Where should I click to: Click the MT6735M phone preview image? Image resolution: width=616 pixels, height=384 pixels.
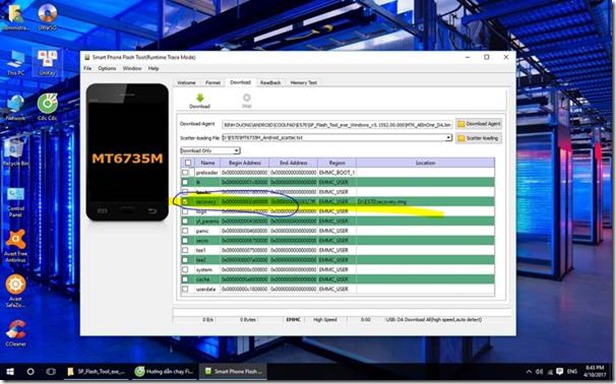tap(127, 152)
